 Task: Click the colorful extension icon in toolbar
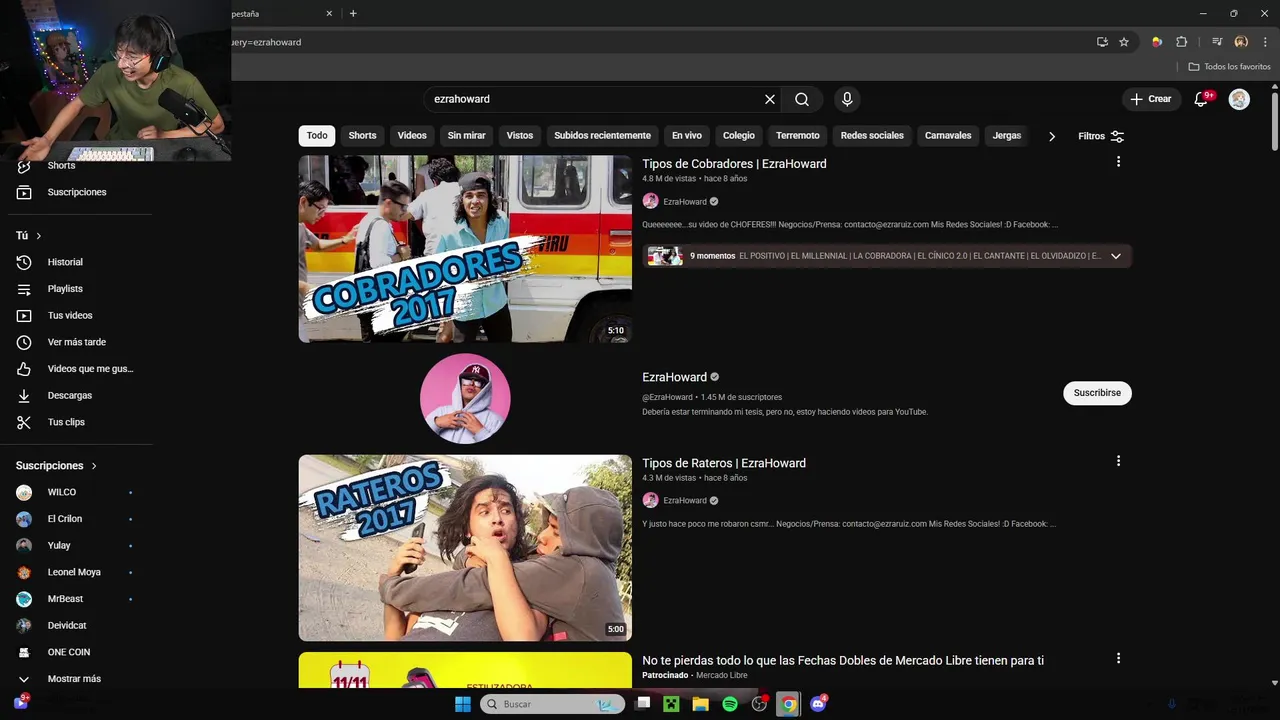(x=1157, y=42)
